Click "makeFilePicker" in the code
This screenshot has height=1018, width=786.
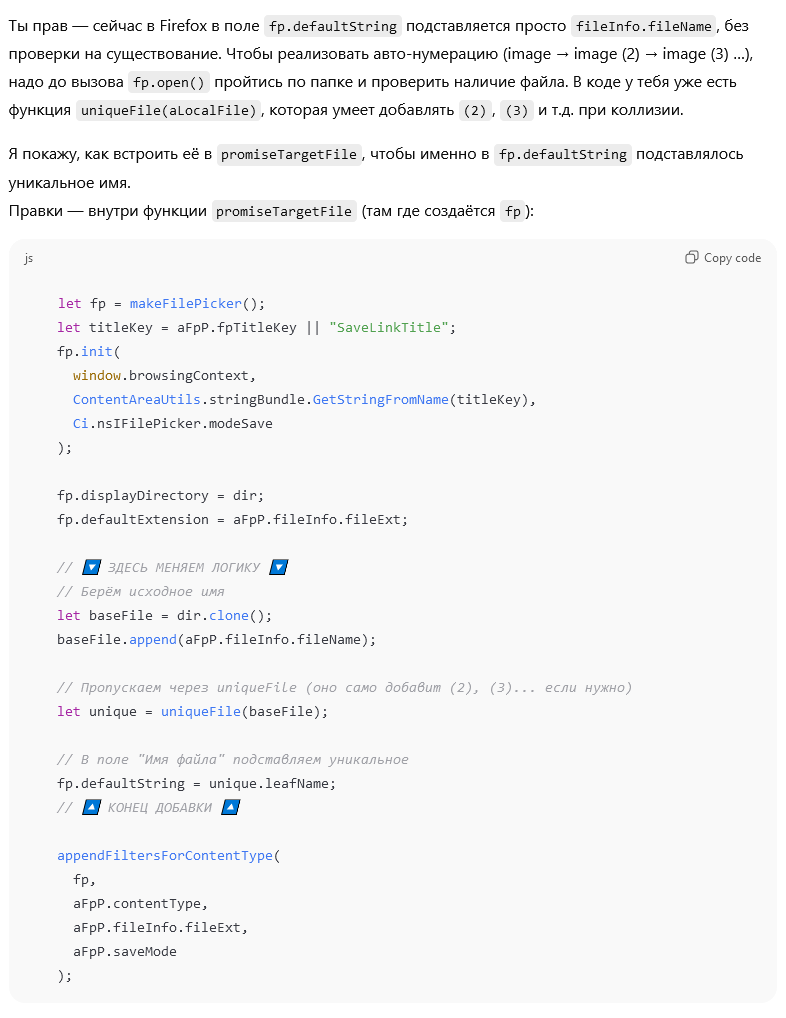[x=186, y=304]
